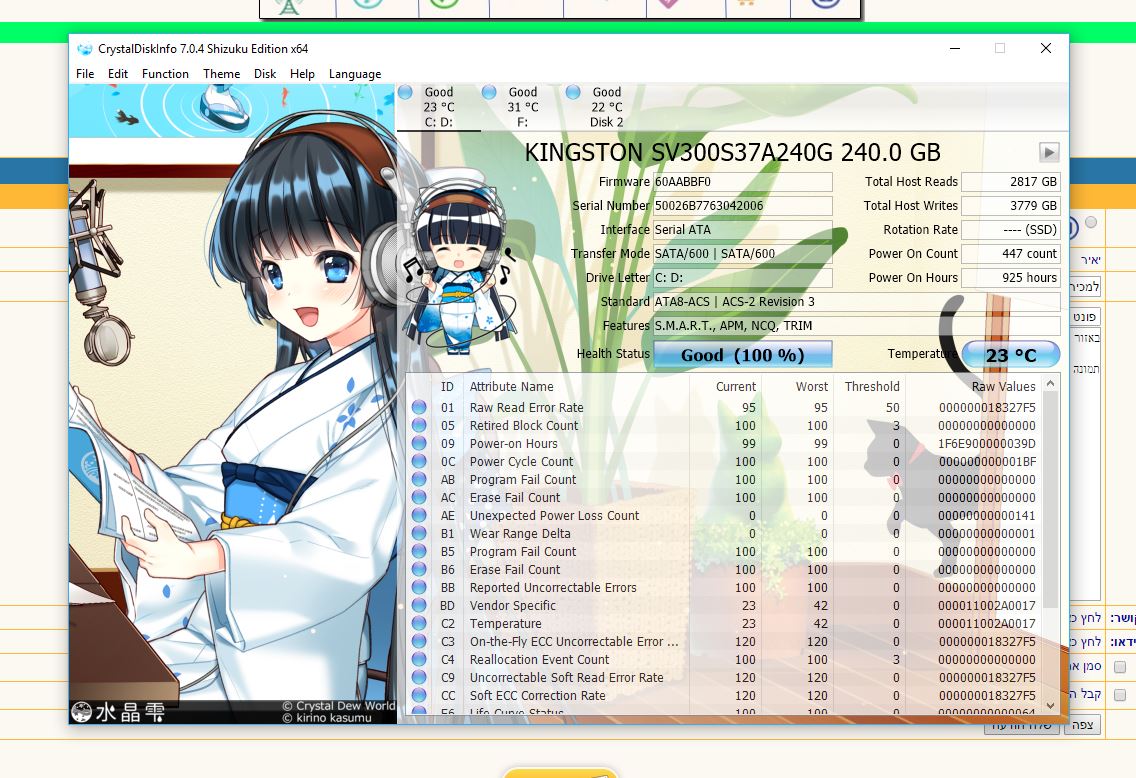Click the Raw Read Error Rate status orb
Viewport: 1136px width, 778px height.
click(419, 408)
